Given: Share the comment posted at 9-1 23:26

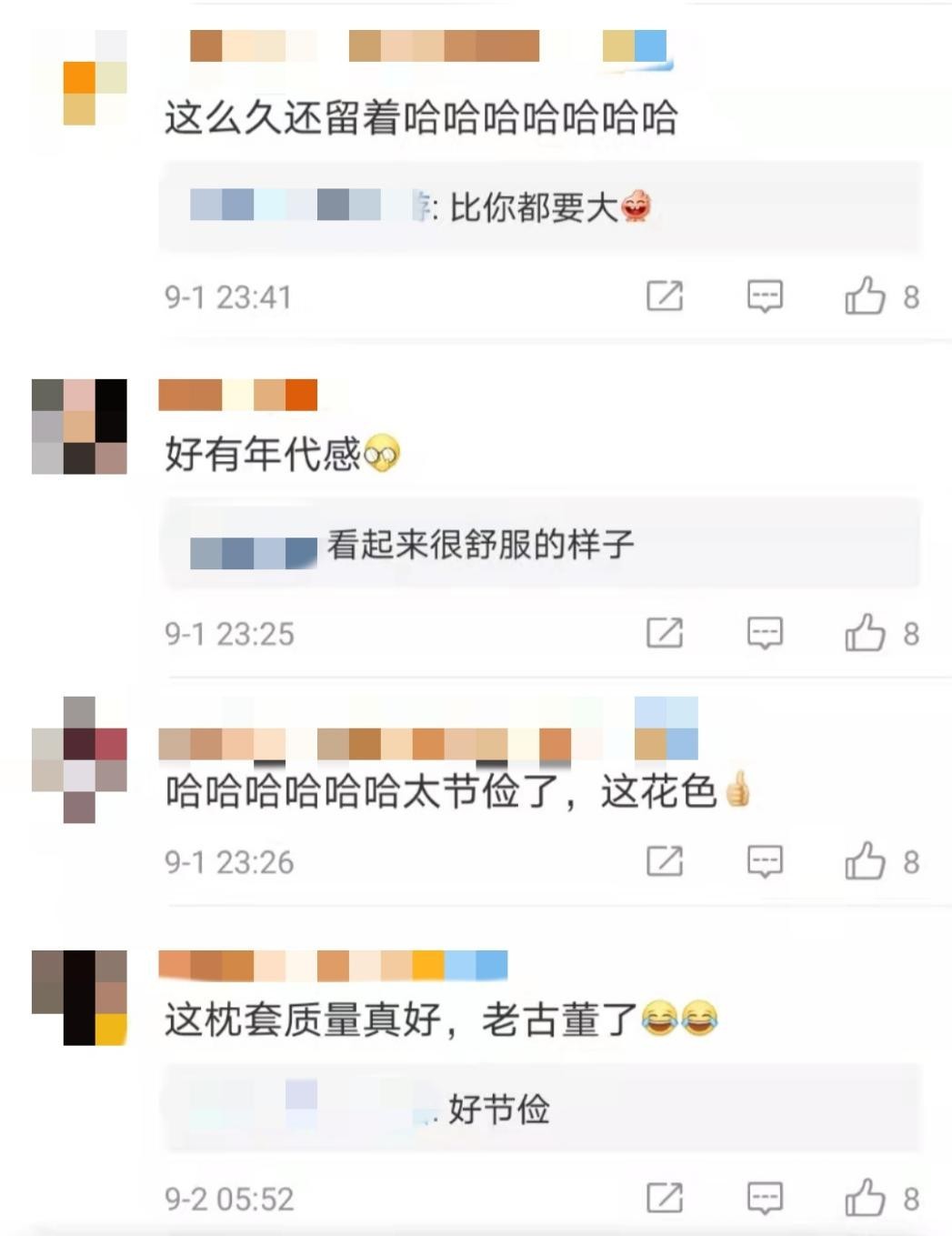Looking at the screenshot, I should tap(665, 861).
